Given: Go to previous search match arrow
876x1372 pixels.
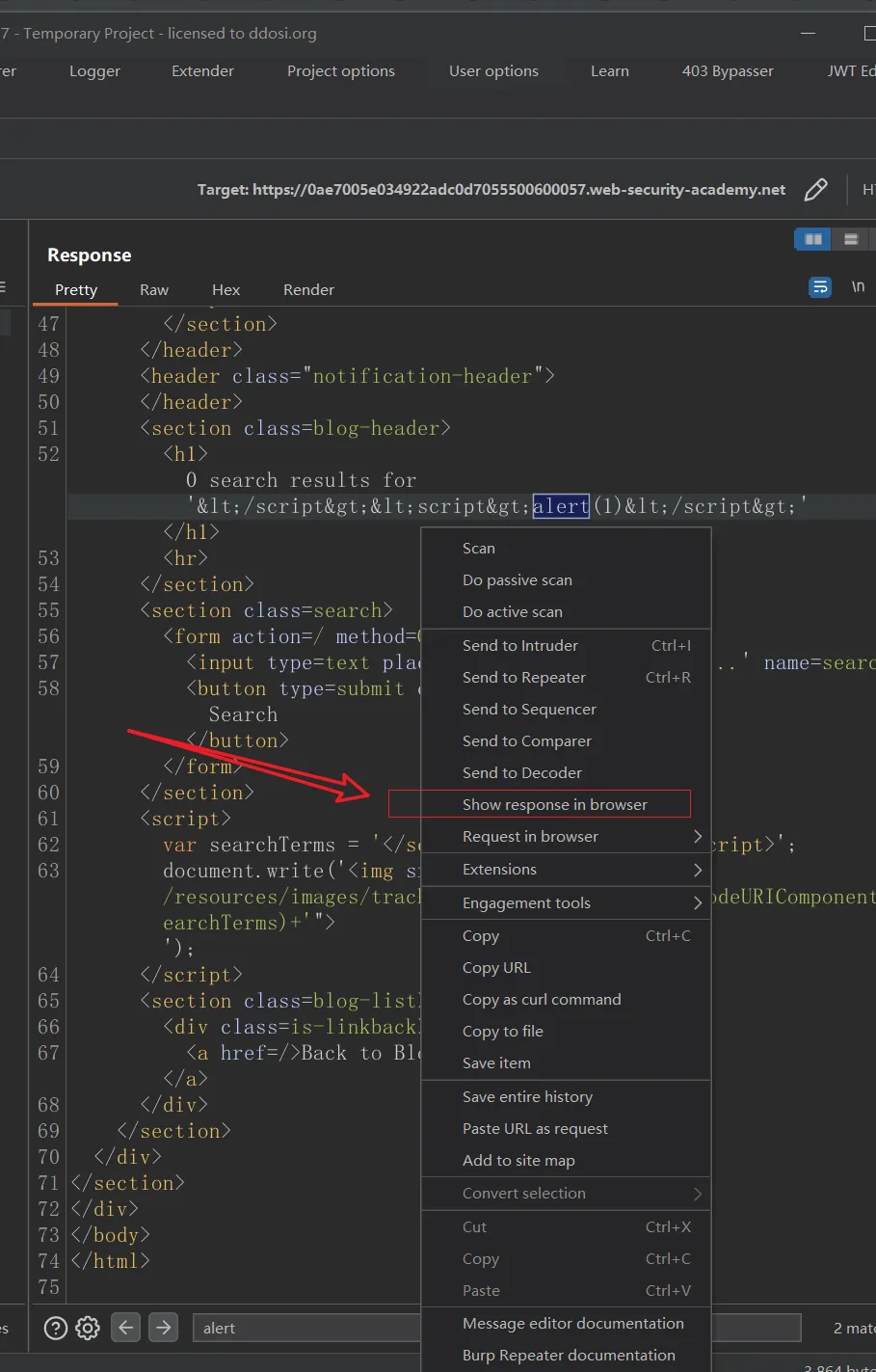Looking at the screenshot, I should 126,1328.
